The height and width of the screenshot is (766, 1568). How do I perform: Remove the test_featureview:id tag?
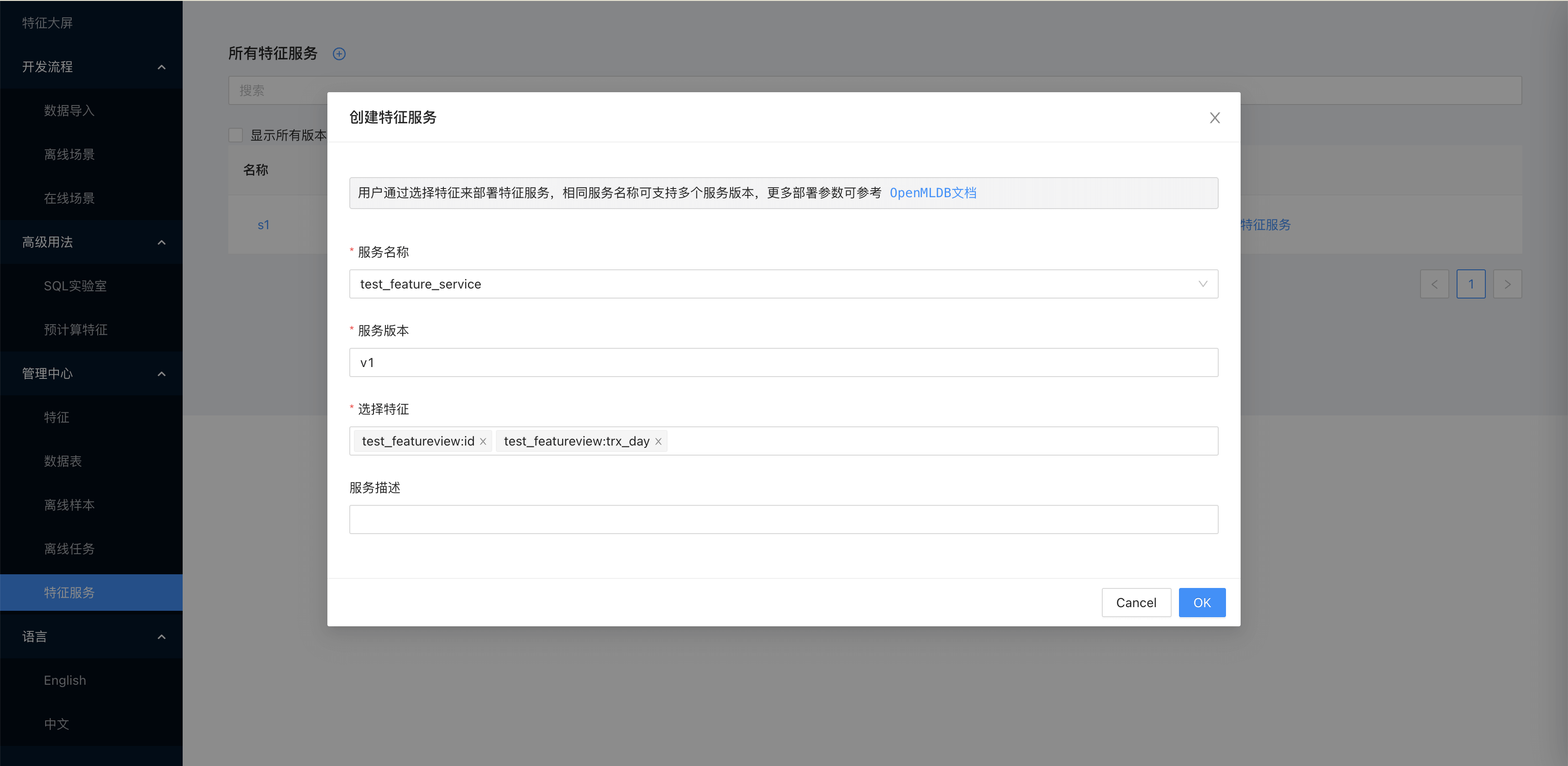(483, 442)
